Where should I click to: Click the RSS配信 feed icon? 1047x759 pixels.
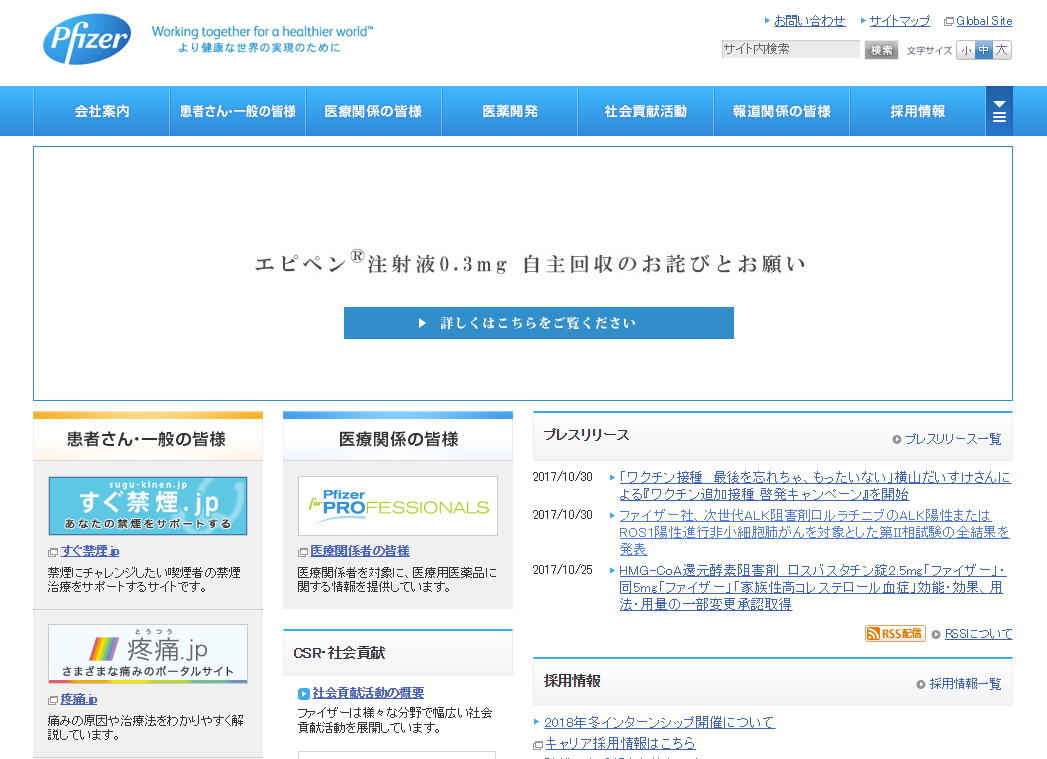[895, 634]
